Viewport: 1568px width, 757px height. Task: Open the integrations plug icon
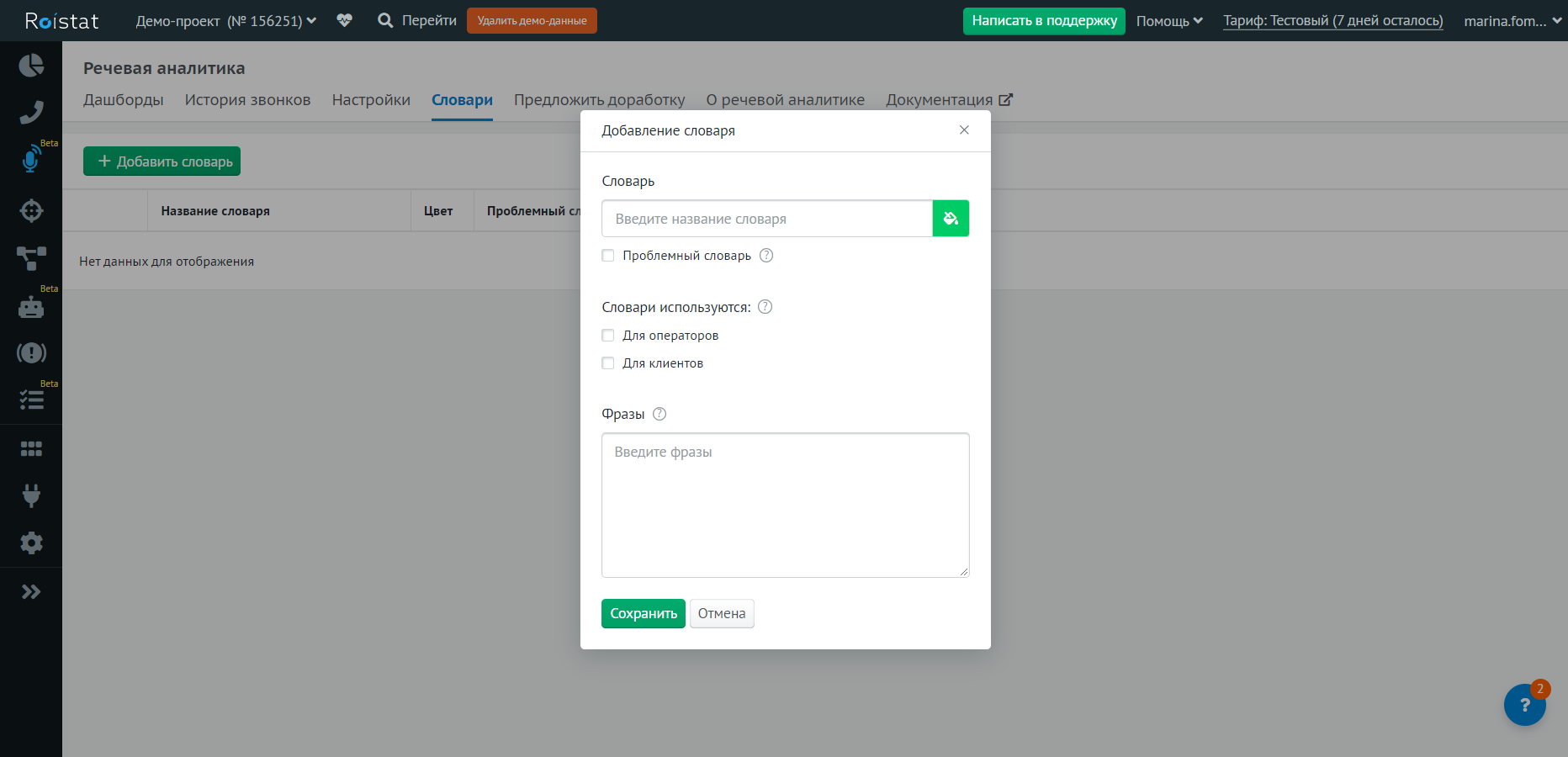(31, 495)
